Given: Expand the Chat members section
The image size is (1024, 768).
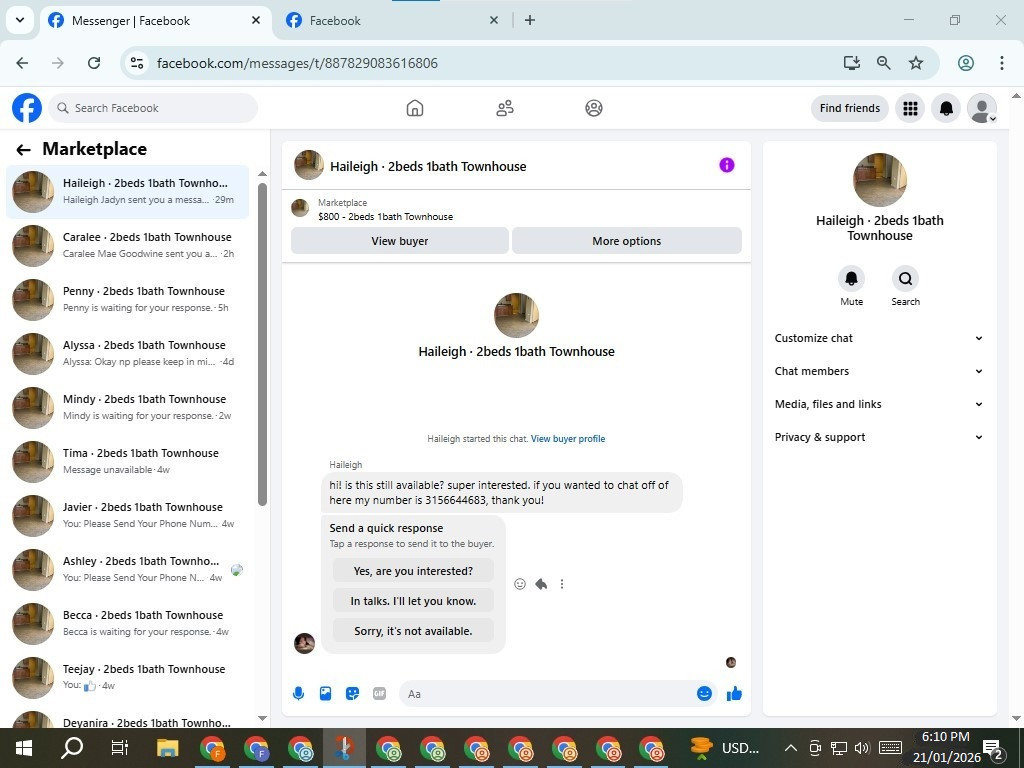Looking at the screenshot, I should [879, 371].
